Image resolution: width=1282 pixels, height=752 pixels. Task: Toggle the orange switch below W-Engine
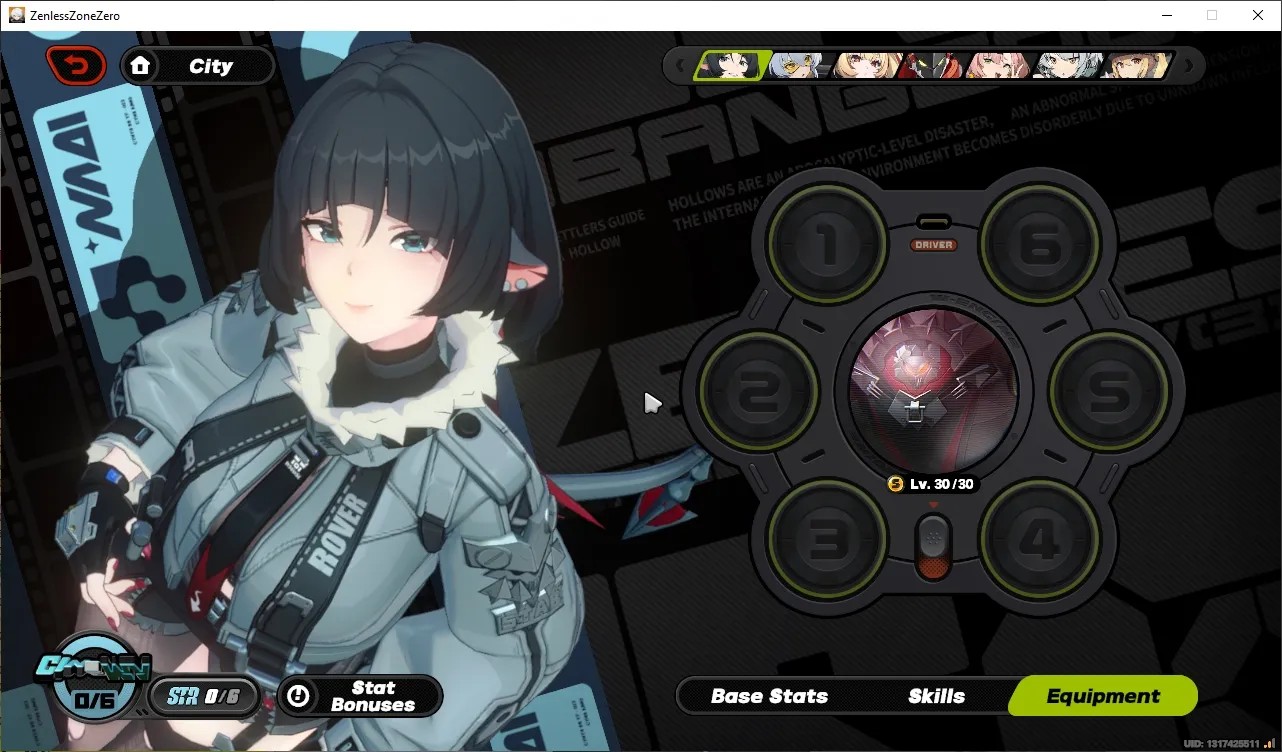[934, 548]
